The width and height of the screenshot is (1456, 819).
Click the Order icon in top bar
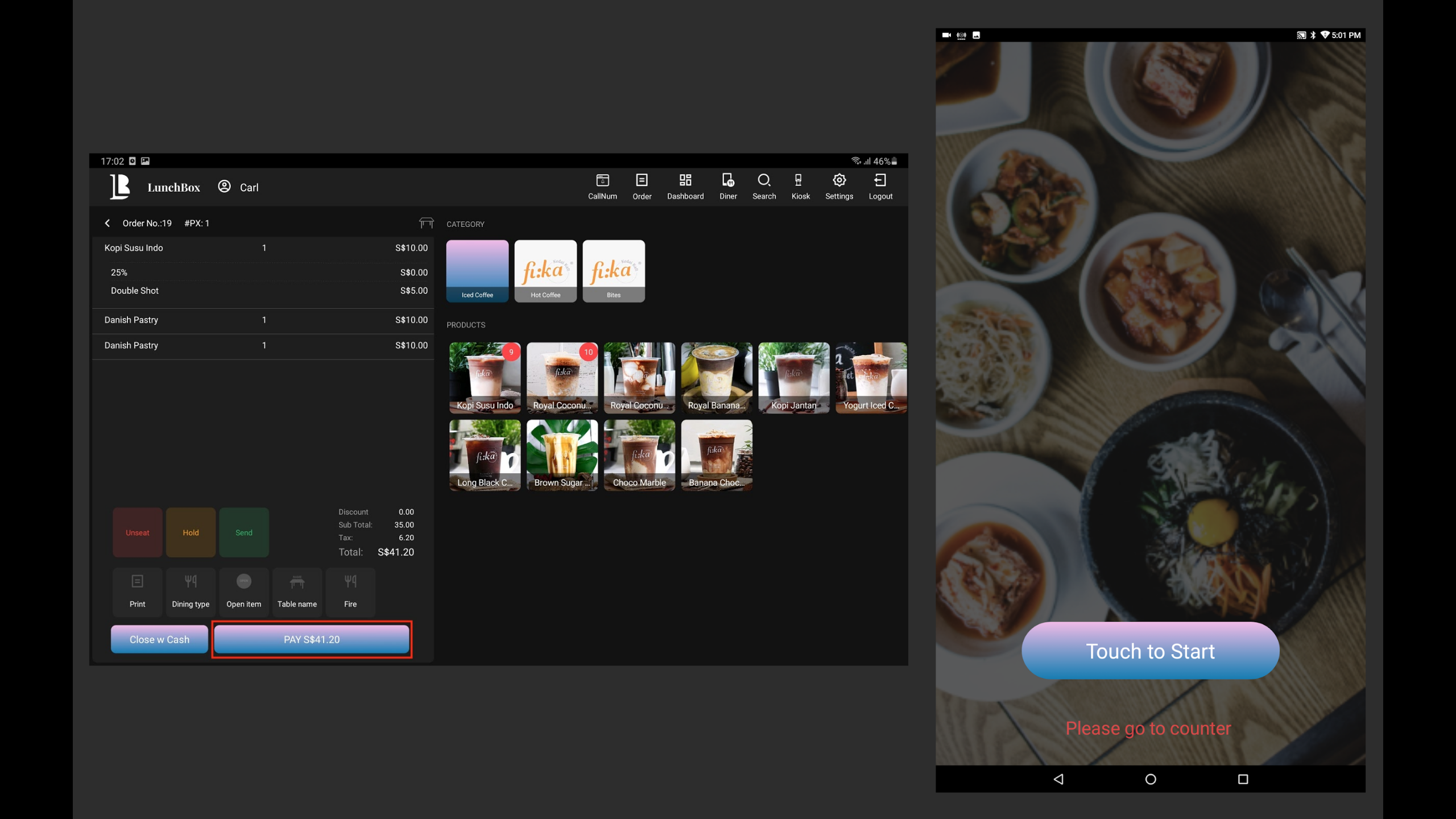642,187
